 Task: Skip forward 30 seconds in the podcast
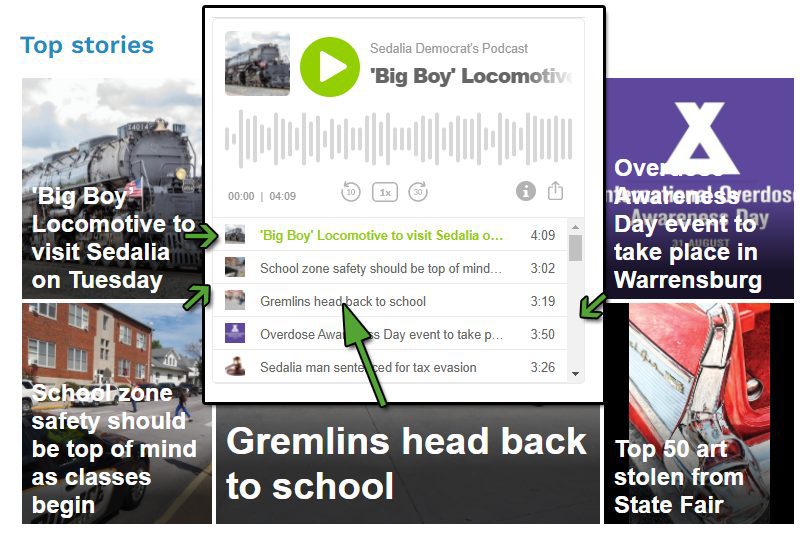(x=418, y=192)
